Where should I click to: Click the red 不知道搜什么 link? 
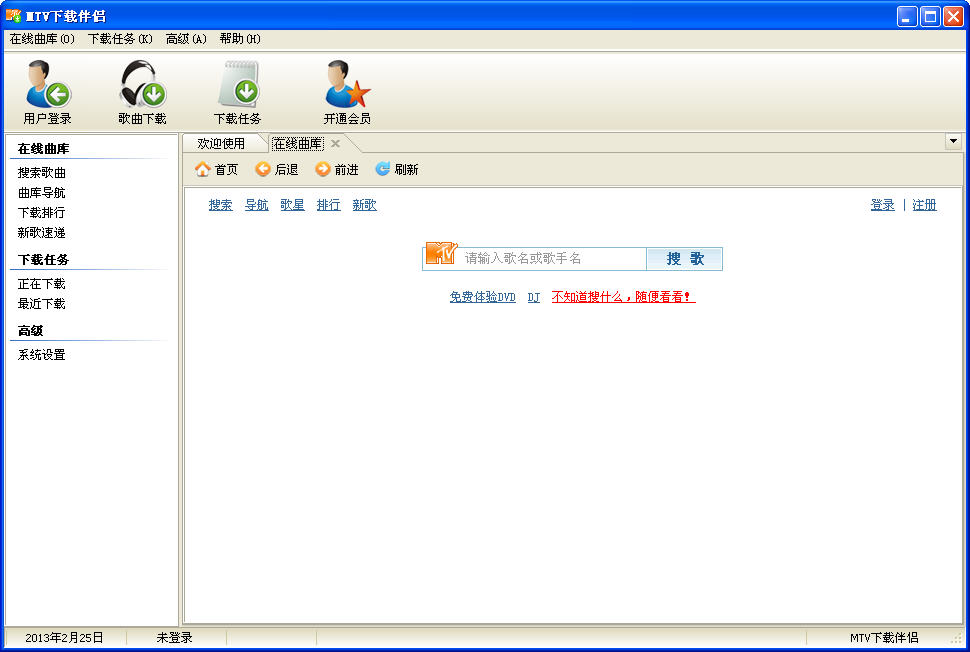pyautogui.click(x=623, y=298)
